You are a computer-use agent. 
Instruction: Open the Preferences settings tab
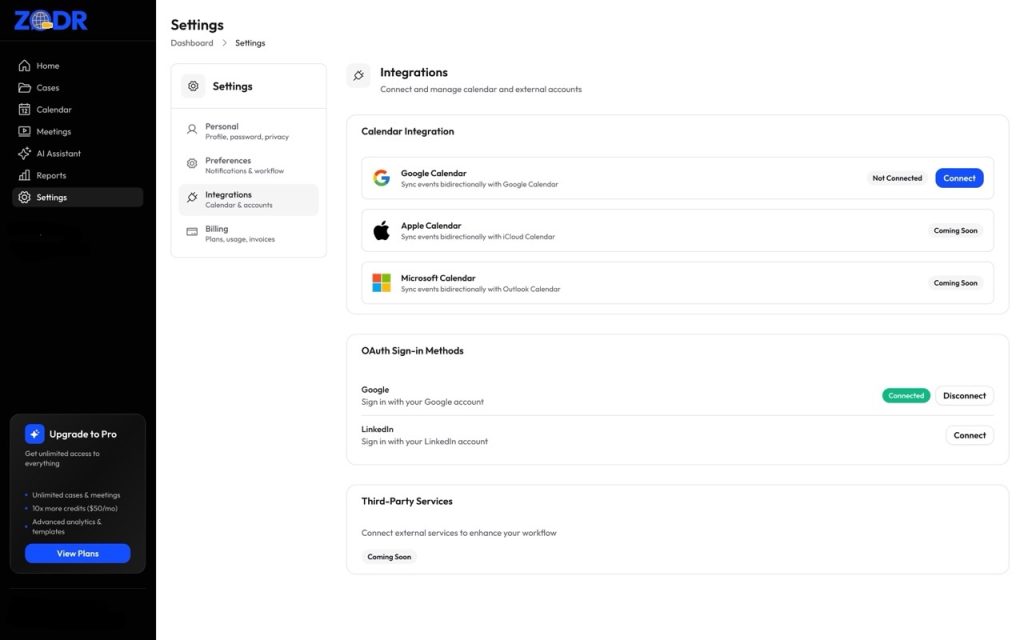[248, 165]
